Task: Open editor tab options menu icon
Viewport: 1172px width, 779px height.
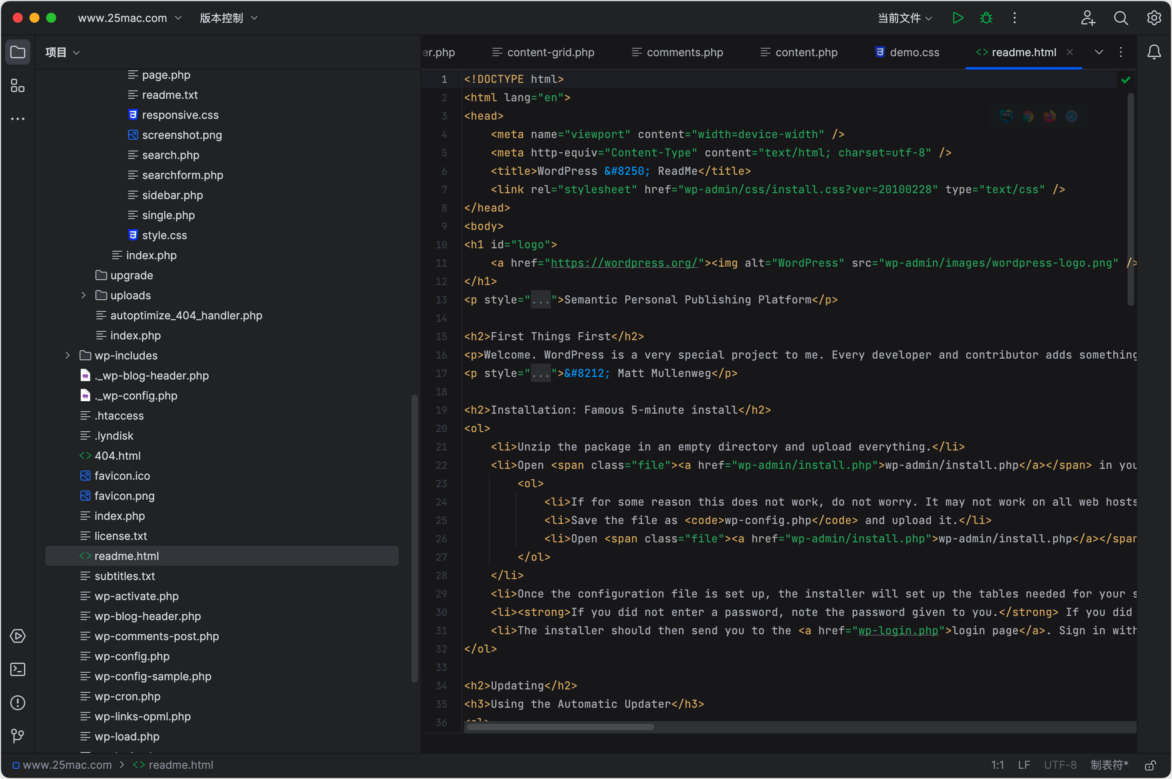Action: coord(1120,52)
